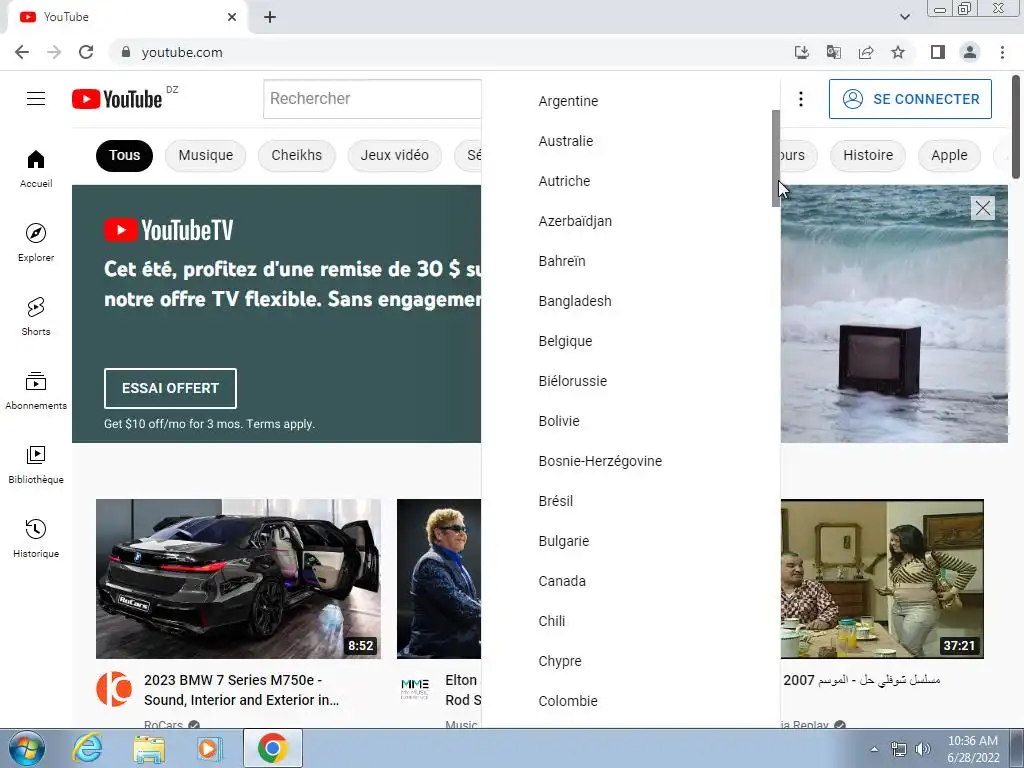The image size is (1024, 768).
Task: Select the Histoire filter chip
Action: tap(868, 155)
